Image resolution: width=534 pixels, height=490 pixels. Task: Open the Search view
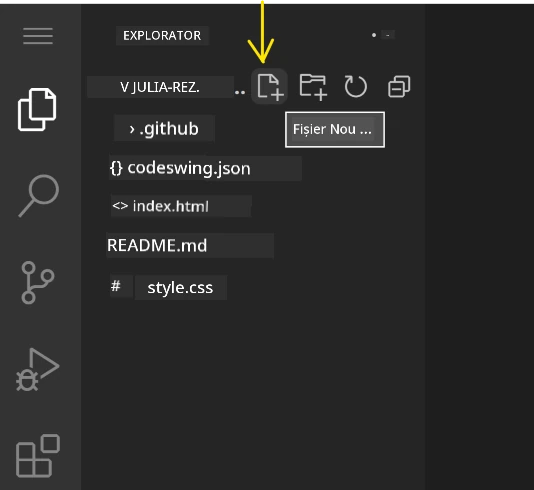(38, 195)
